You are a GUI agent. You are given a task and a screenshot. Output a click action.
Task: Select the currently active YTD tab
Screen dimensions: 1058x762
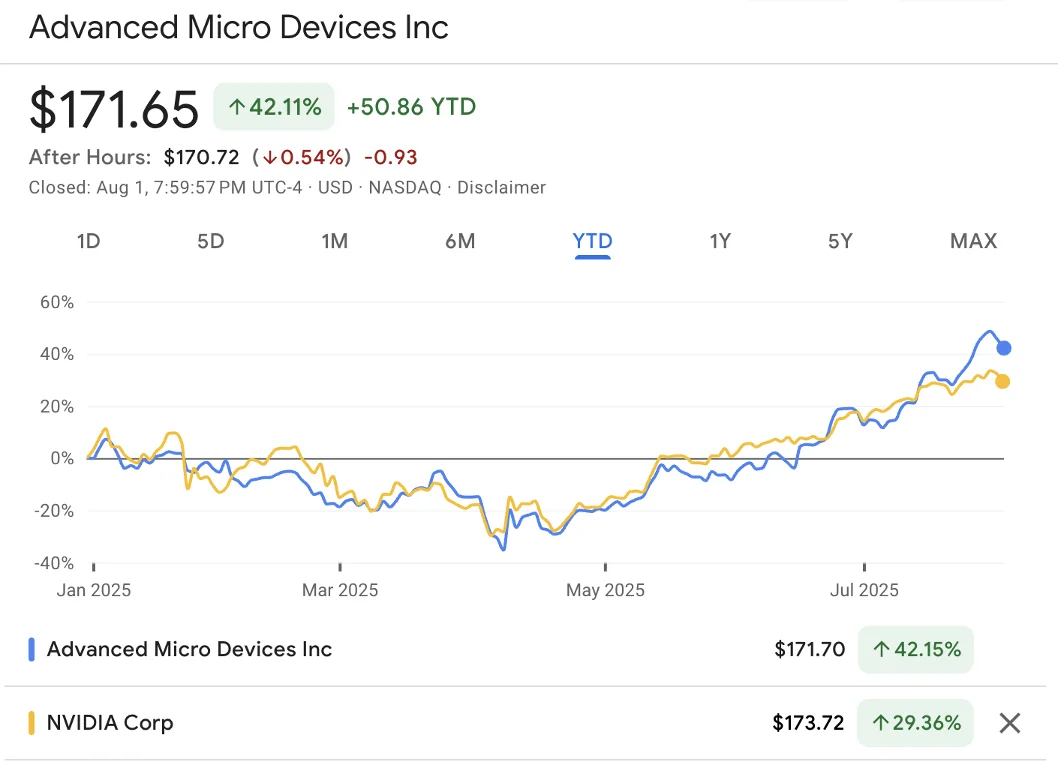pos(593,241)
